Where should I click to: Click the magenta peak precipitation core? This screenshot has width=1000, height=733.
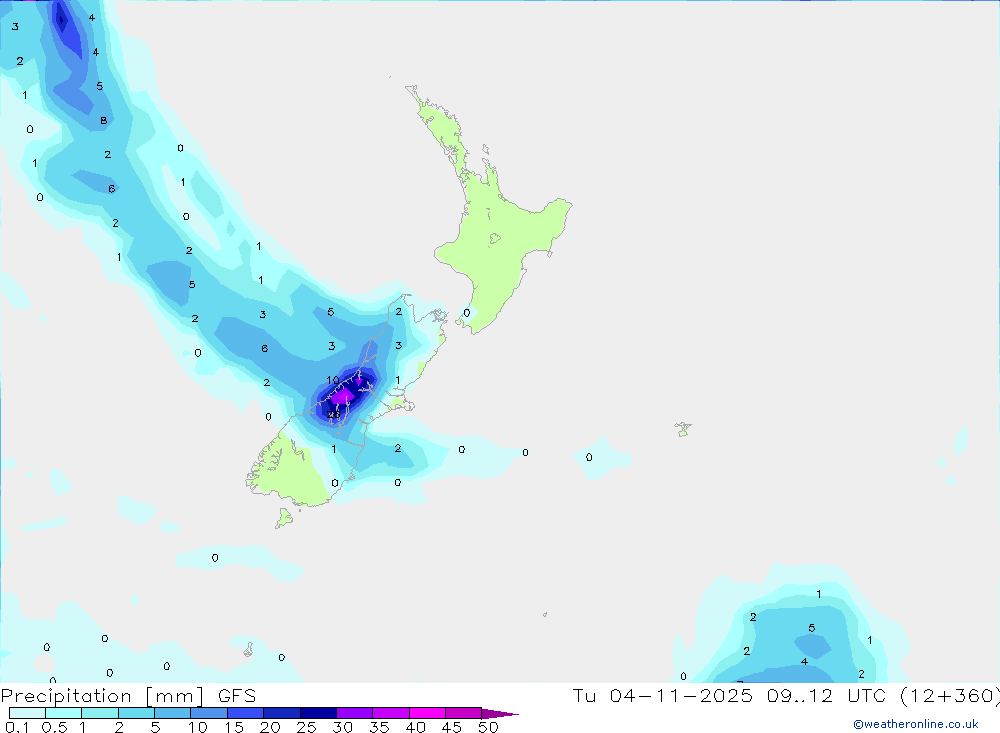pyautogui.click(x=342, y=397)
